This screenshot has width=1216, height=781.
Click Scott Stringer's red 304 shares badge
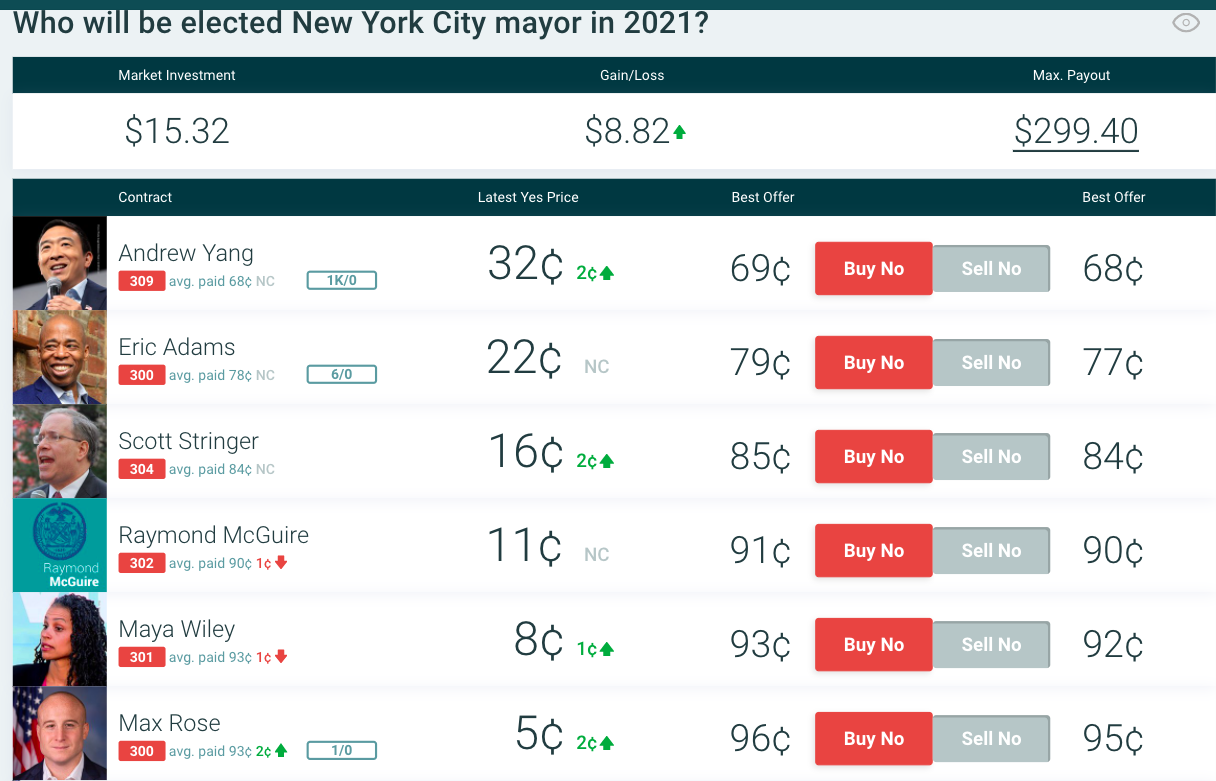142,469
